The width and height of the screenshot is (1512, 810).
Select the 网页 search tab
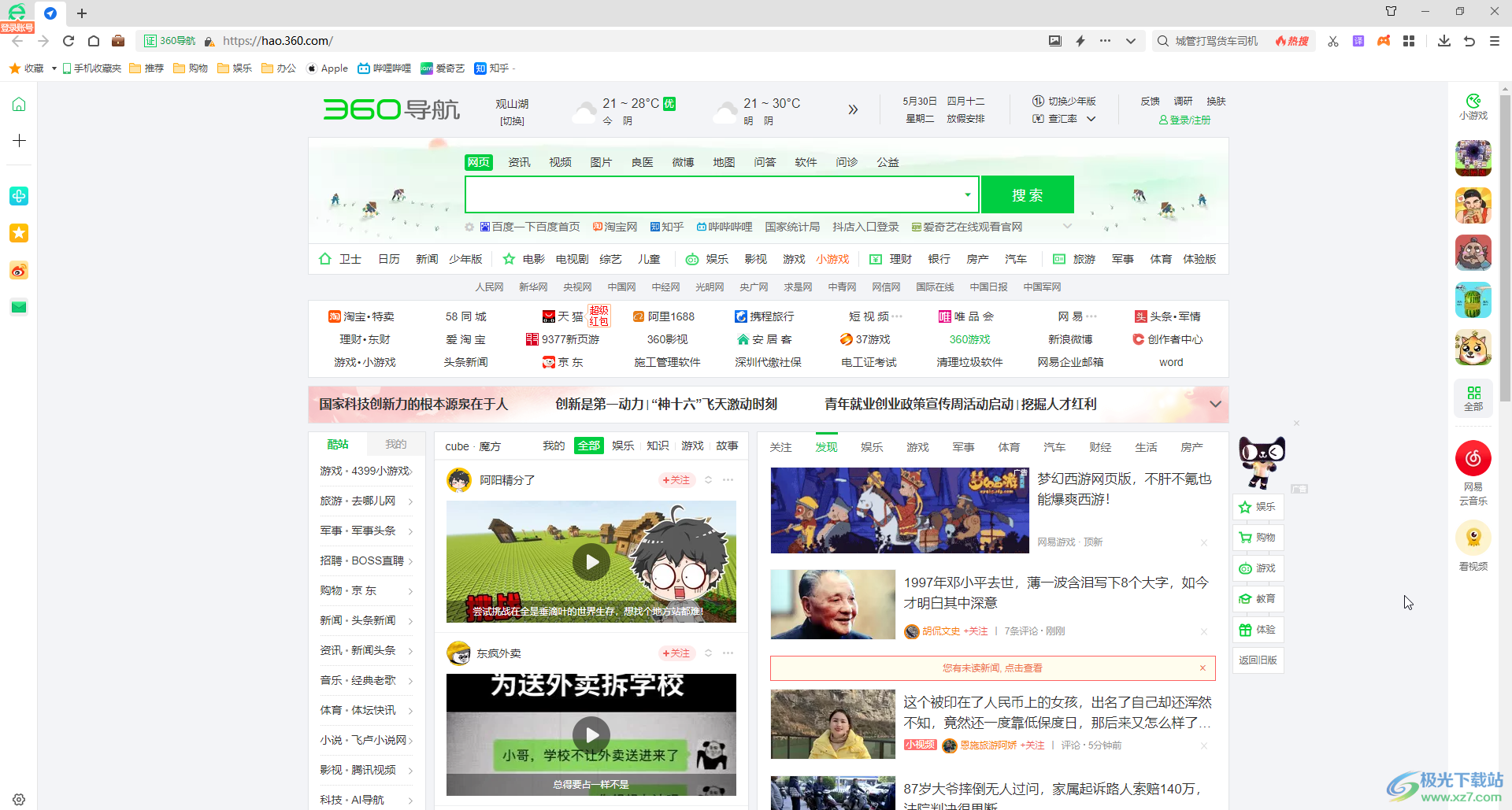[x=478, y=162]
